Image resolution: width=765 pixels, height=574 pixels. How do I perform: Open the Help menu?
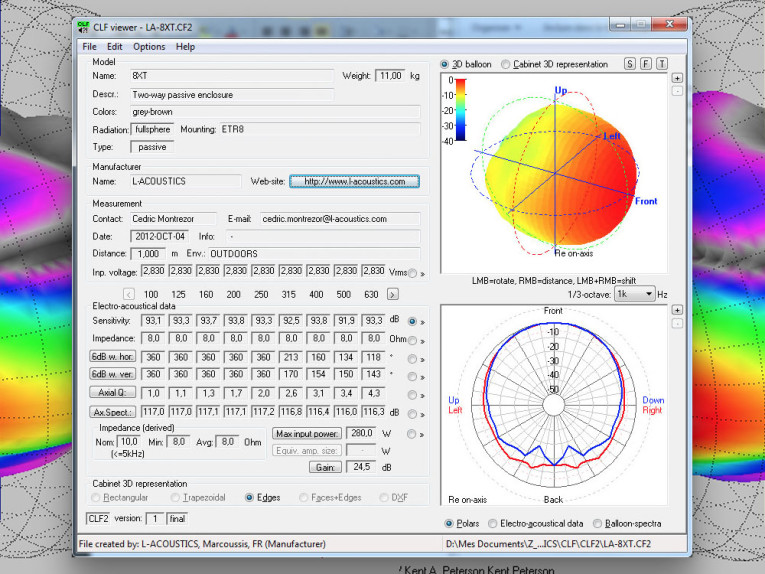tap(185, 47)
